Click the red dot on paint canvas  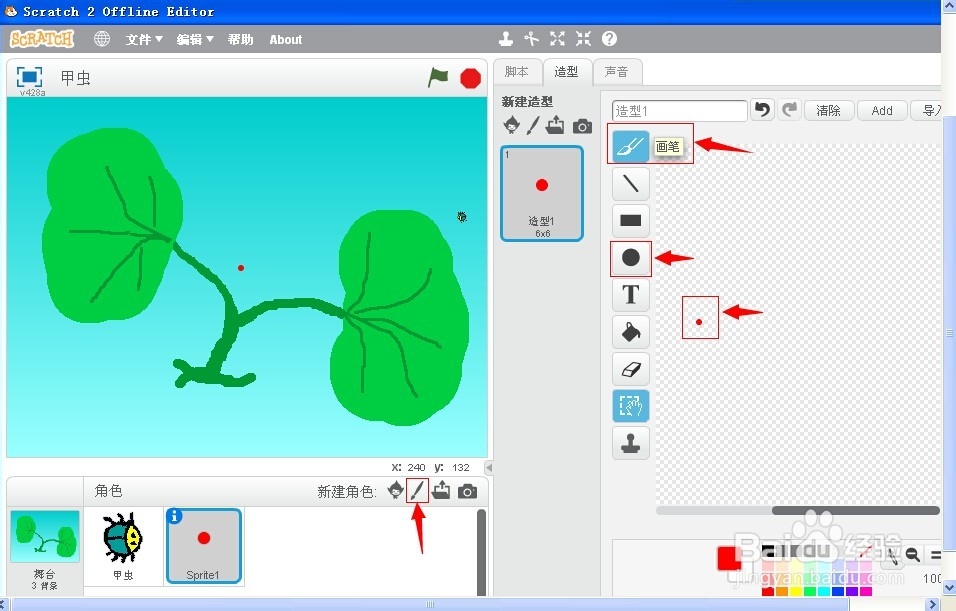tap(699, 322)
